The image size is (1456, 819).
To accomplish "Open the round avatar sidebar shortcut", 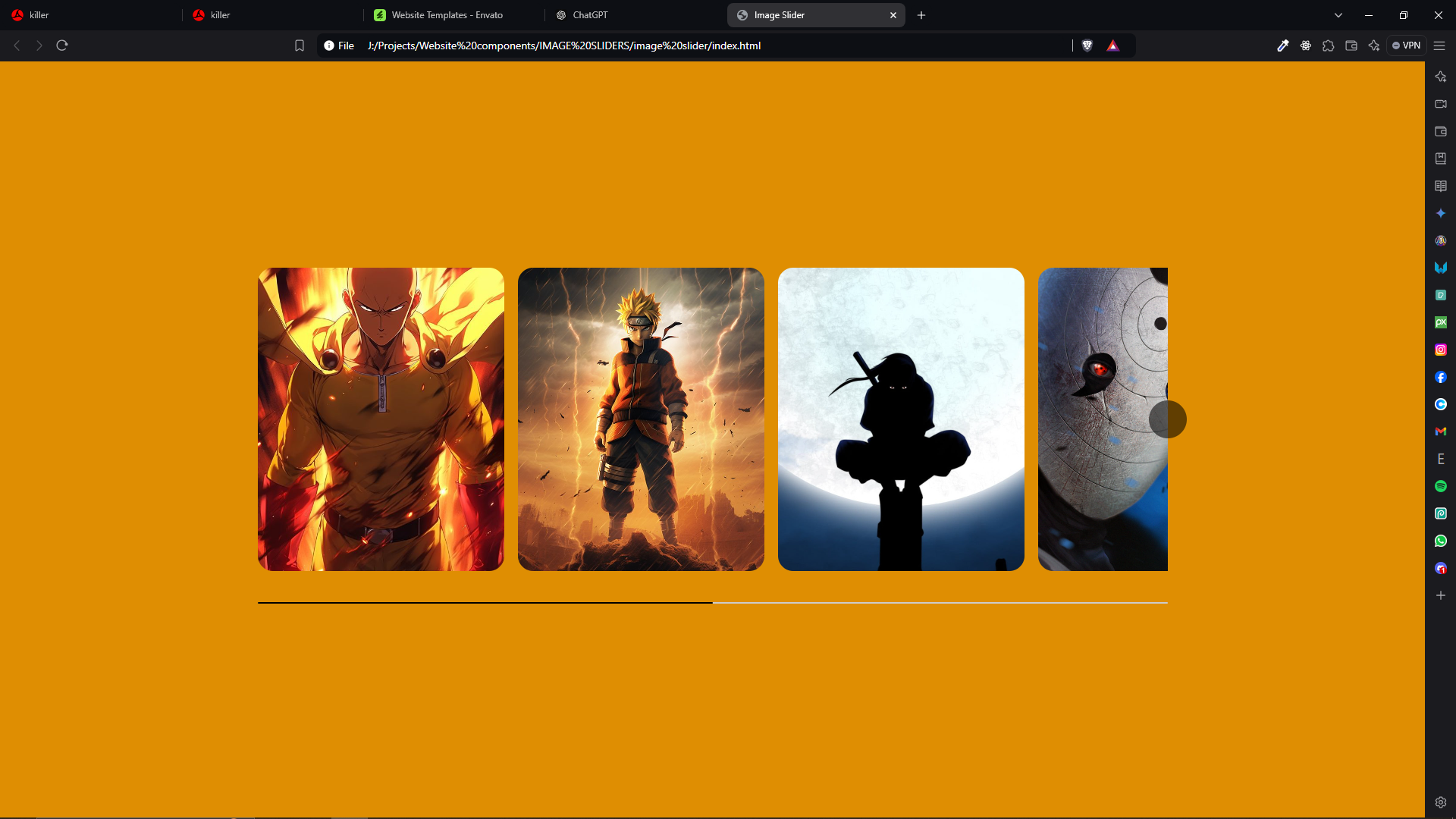I will pos(1441,240).
